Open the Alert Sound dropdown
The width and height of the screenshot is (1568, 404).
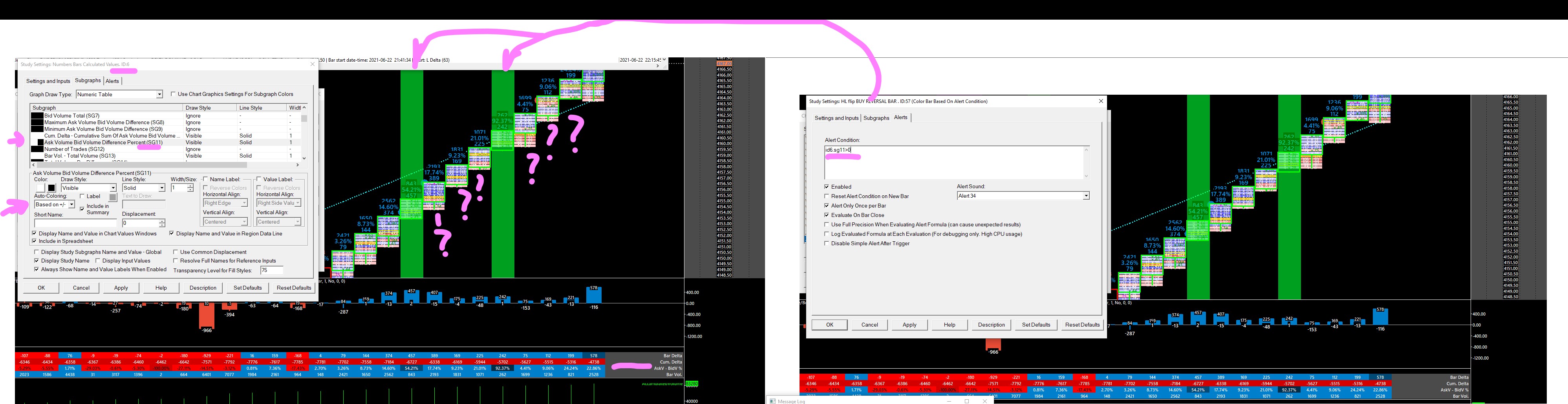pos(1023,196)
